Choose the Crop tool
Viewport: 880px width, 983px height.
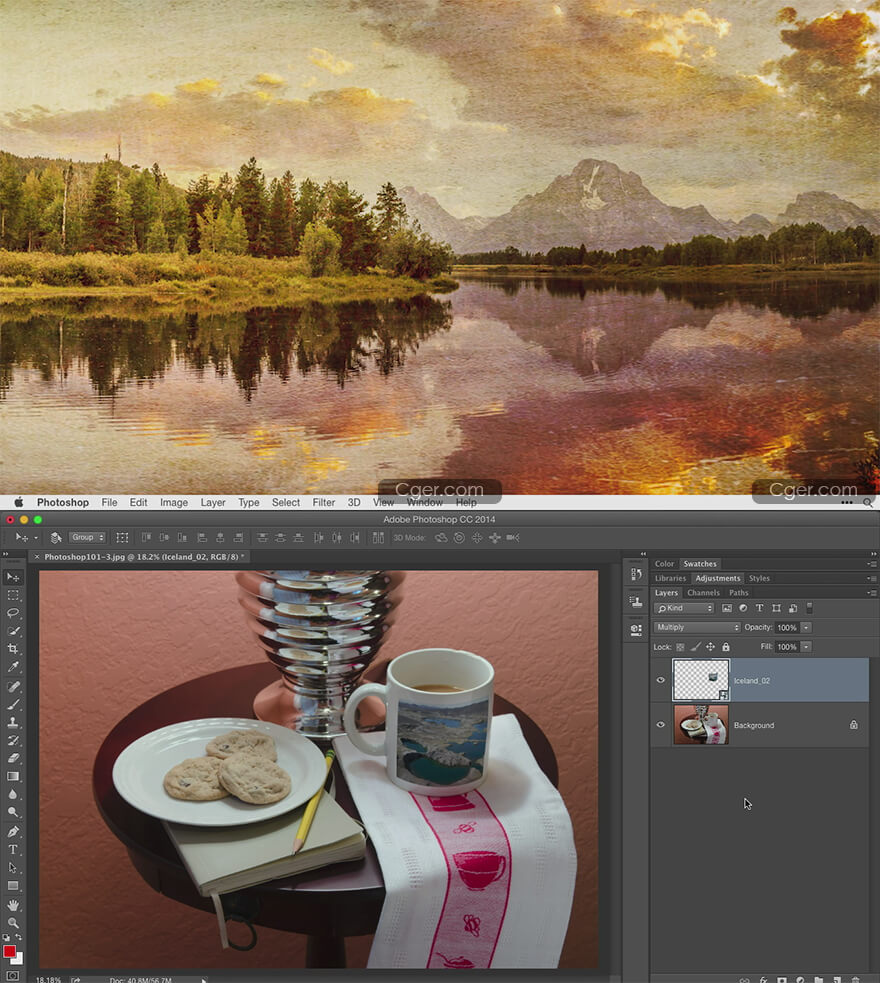pos(13,649)
